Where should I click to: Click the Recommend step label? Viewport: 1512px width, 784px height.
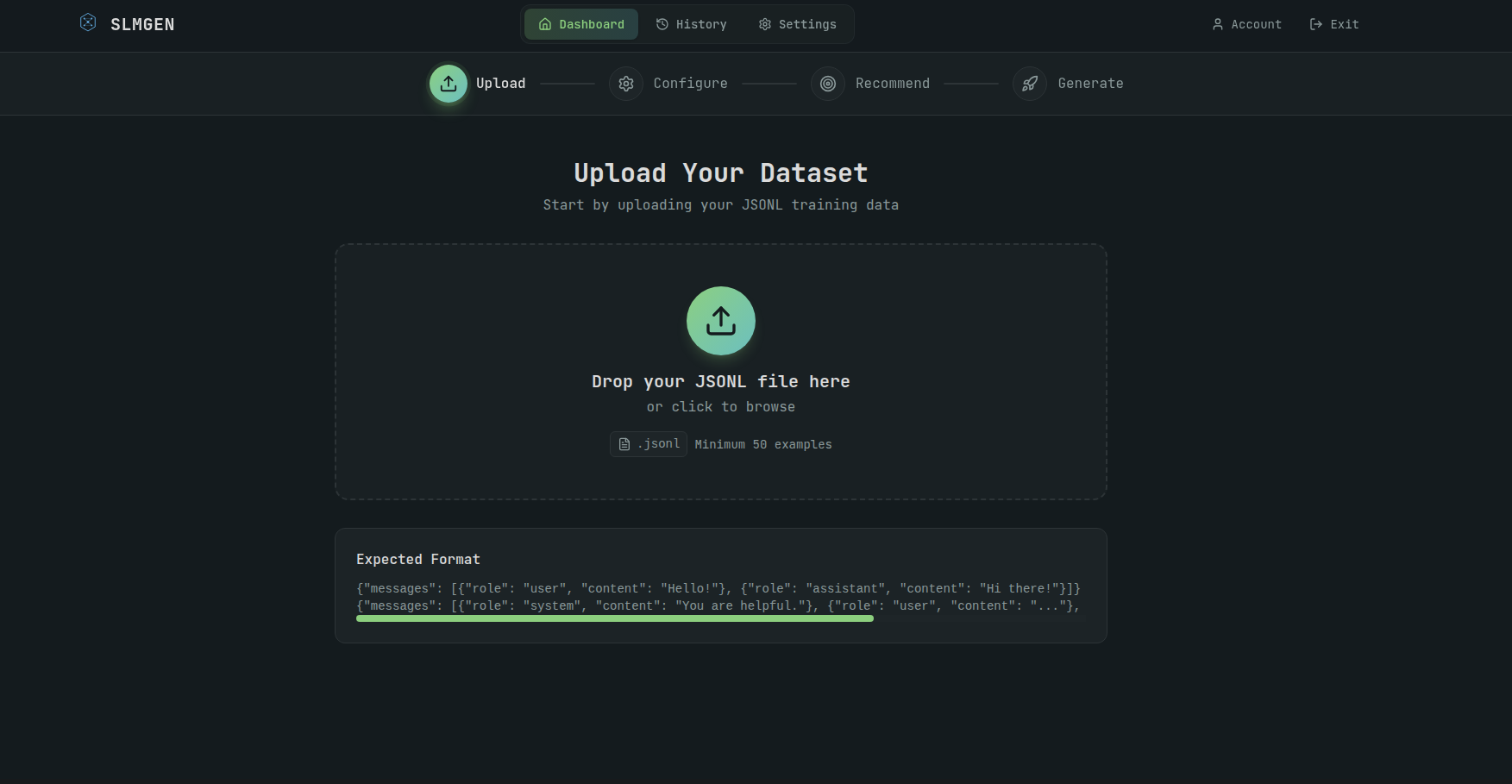tap(893, 84)
